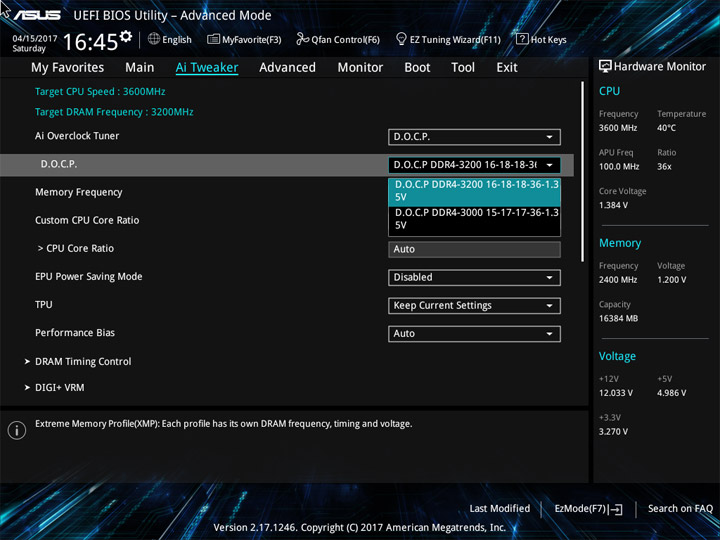720x540 pixels.
Task: Launch EZ Tuning Wizard(F11)
Action: (448, 39)
